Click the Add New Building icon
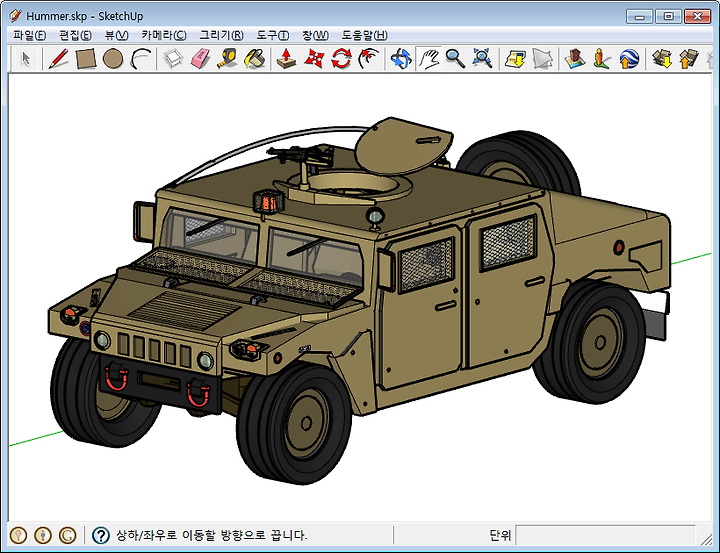 pos(574,59)
